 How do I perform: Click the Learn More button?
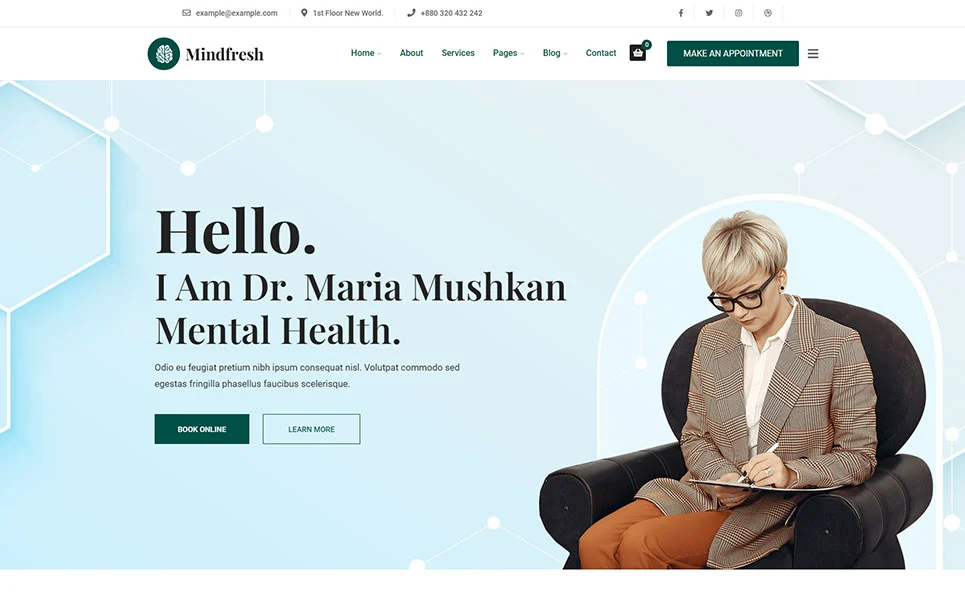pos(311,429)
